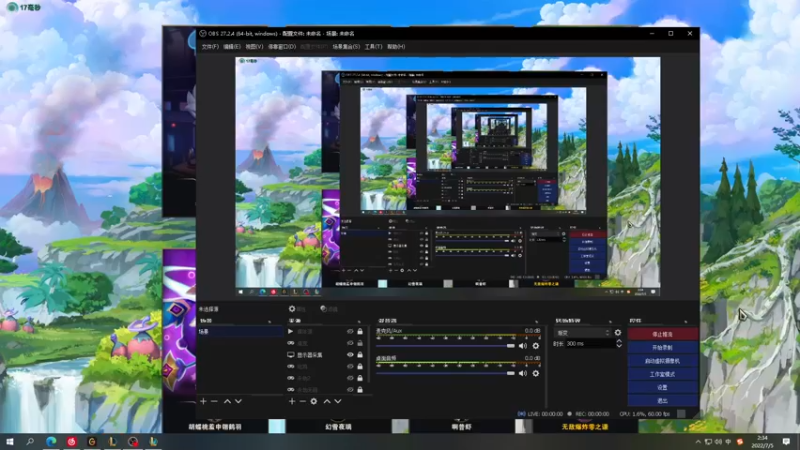
Task: Open the 视图(V) menu
Action: click(x=254, y=47)
